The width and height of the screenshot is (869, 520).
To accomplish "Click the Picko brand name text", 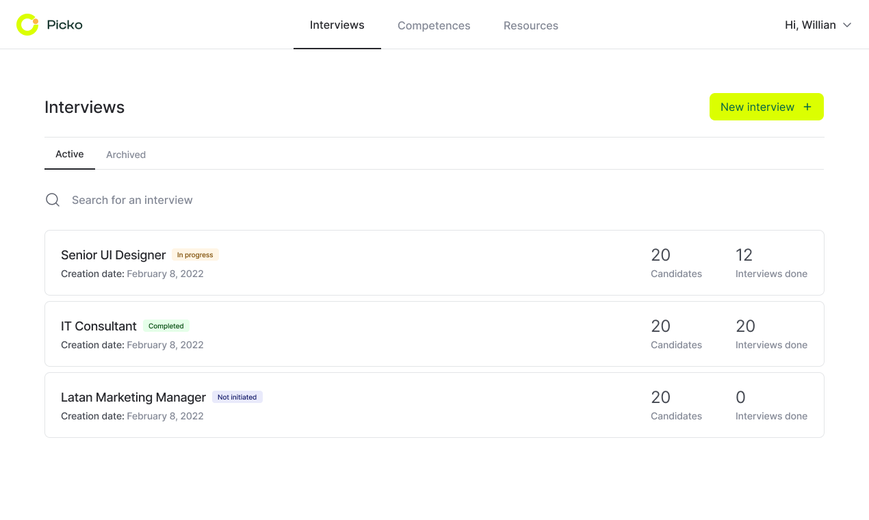I will click(x=65, y=25).
